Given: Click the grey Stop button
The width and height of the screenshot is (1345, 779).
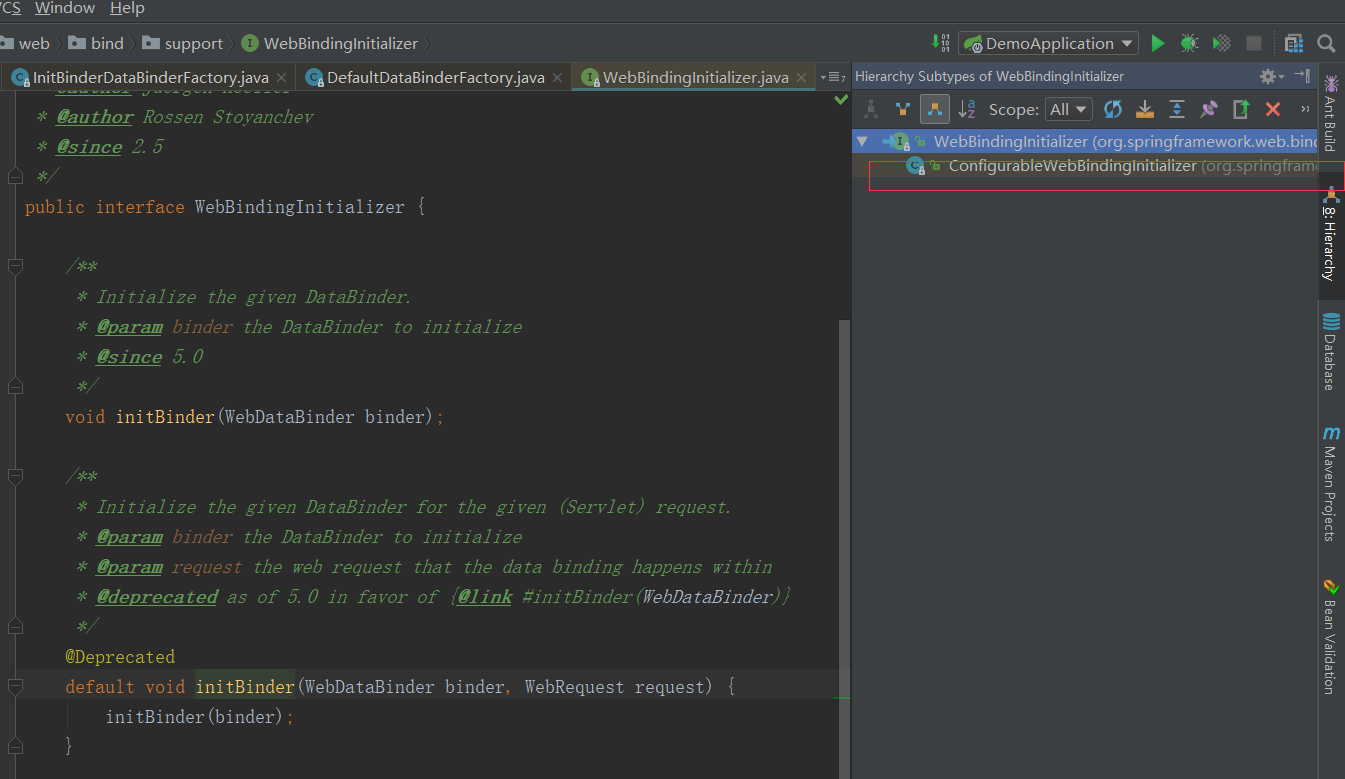Looking at the screenshot, I should click(1254, 43).
